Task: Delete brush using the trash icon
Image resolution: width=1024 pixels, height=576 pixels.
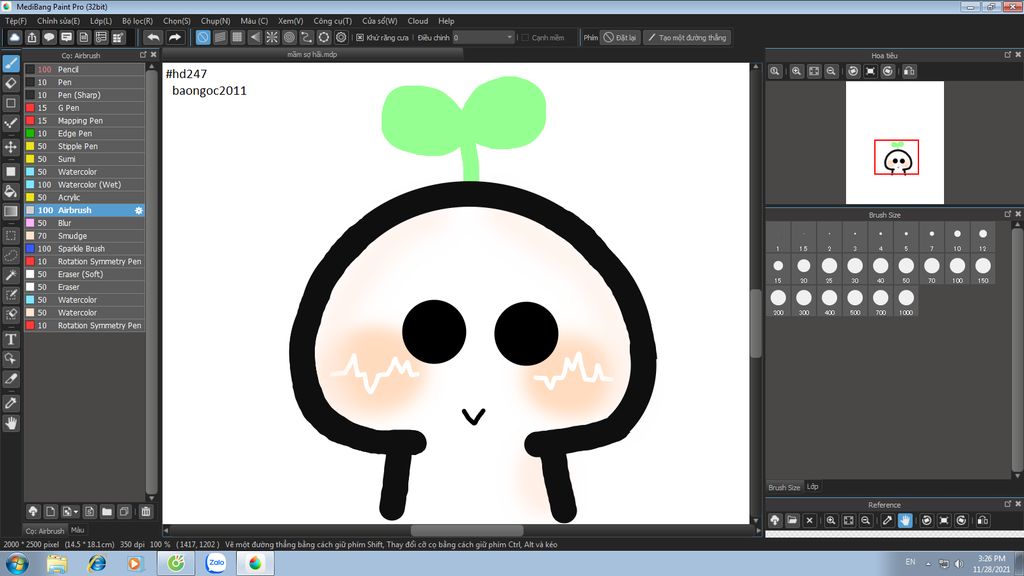Action: pyautogui.click(x=146, y=511)
